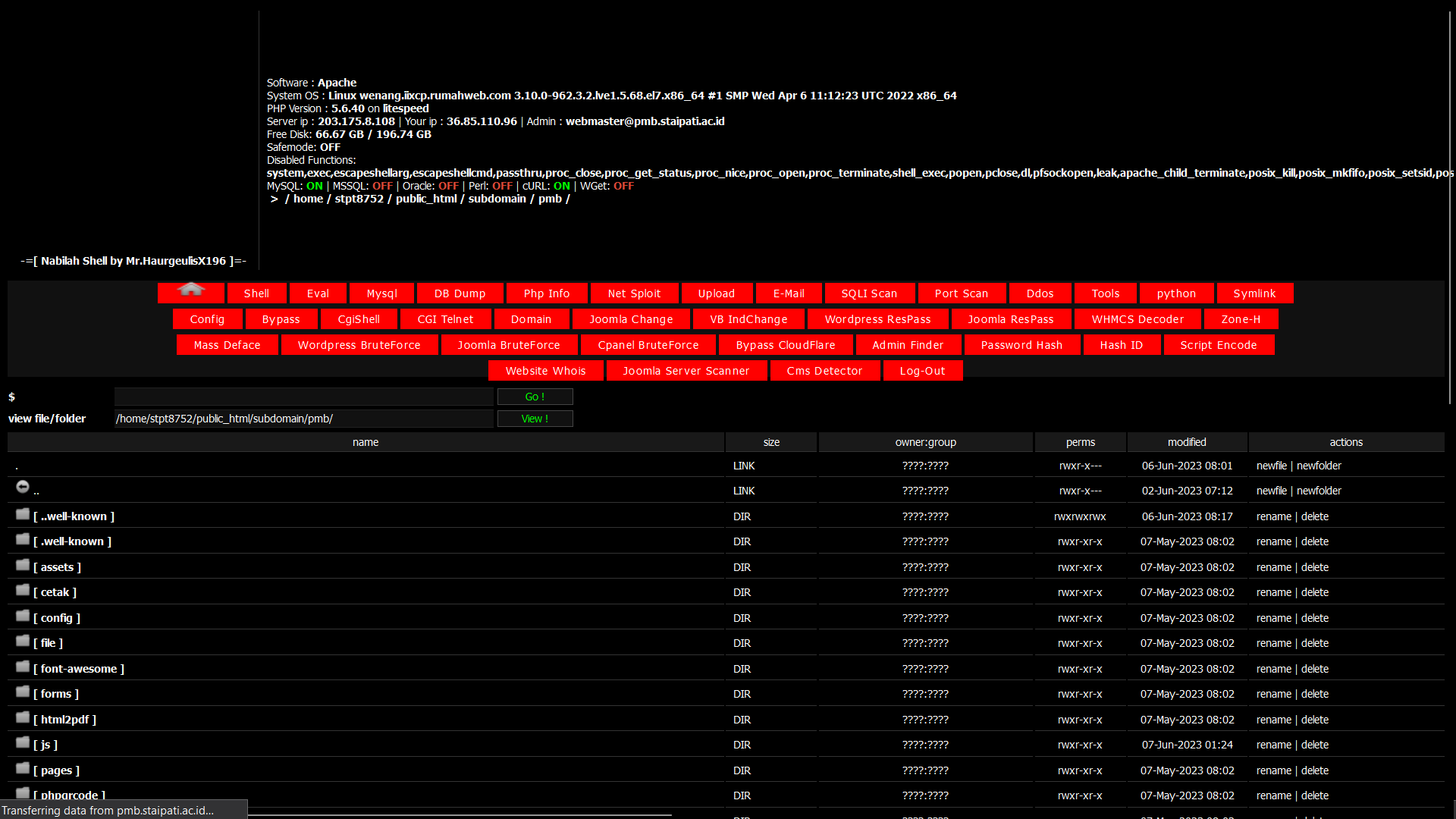This screenshot has height=819, width=1456.
Task: Click the html2pdf folder icon
Action: point(23,717)
